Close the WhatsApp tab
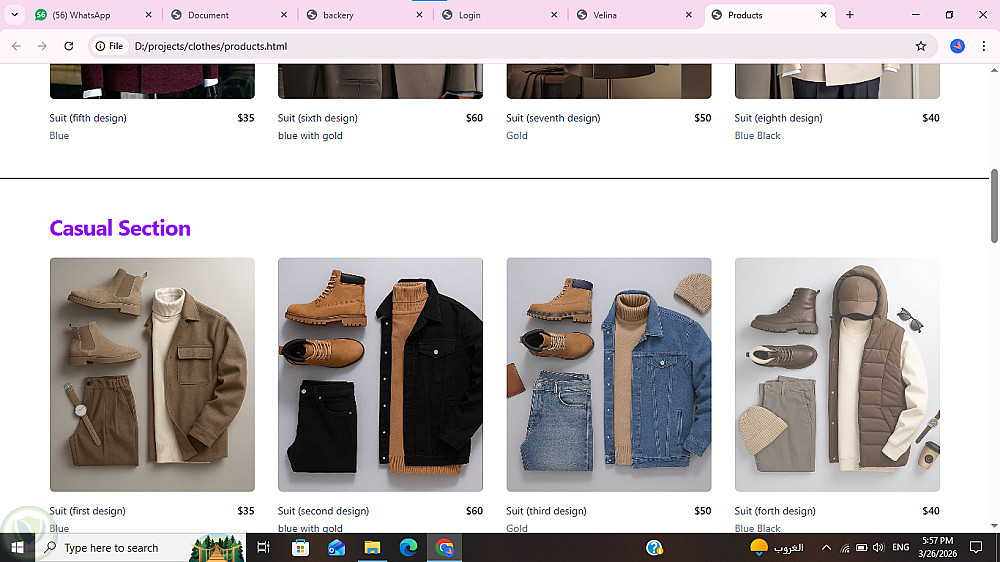This screenshot has height=562, width=1000. coord(149,15)
